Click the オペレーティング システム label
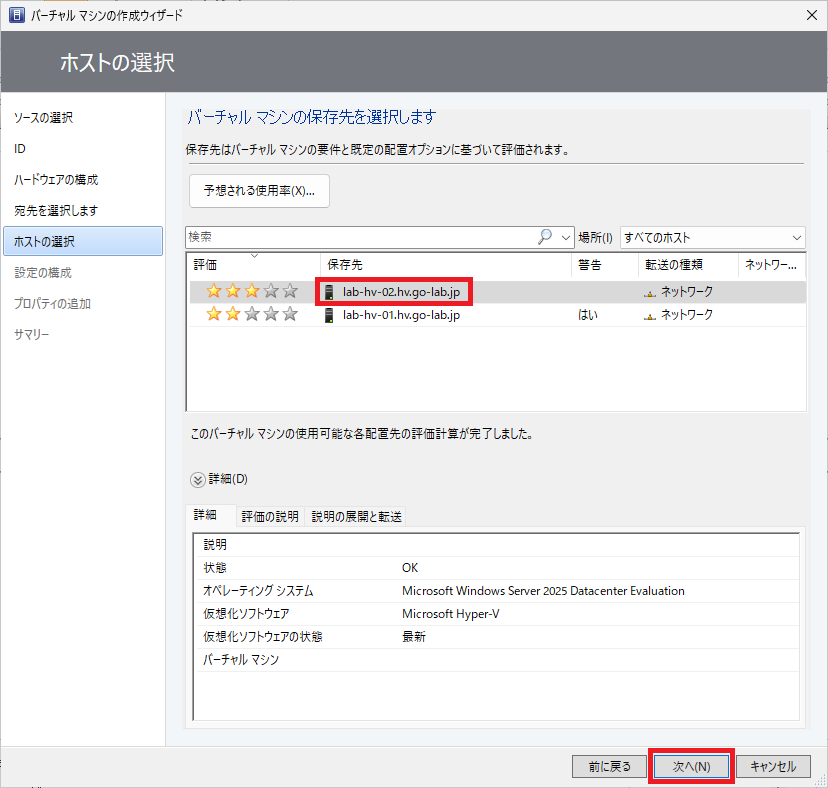This screenshot has height=788, width=828. coord(258,591)
